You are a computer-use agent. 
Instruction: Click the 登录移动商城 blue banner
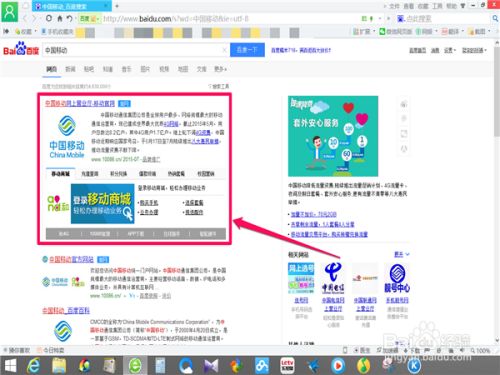click(x=103, y=203)
